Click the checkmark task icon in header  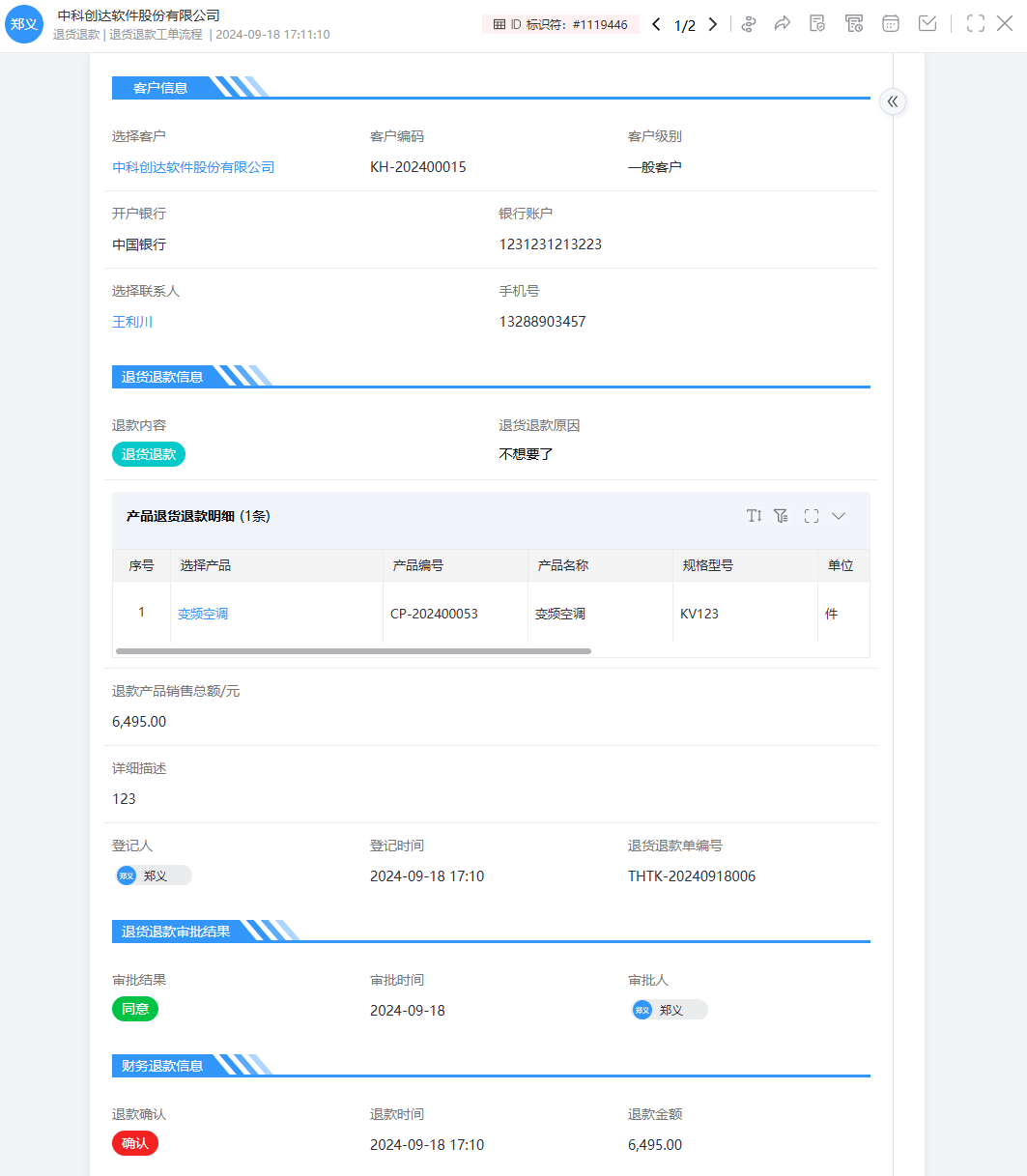point(927,24)
